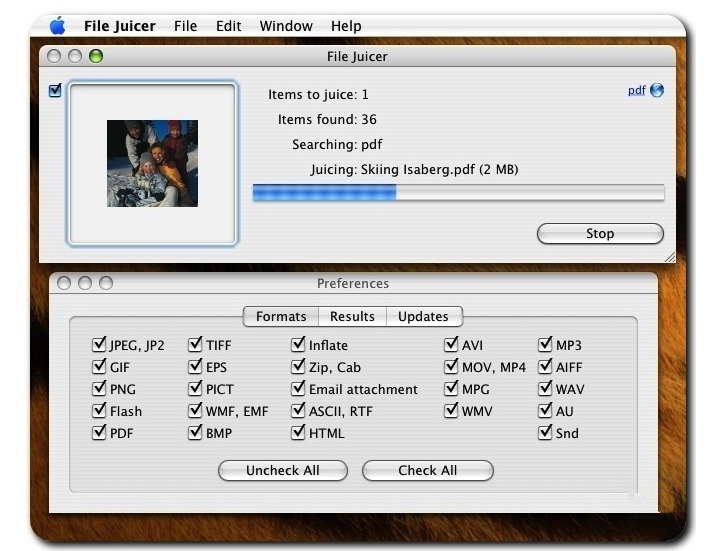Click the Uncheck All button

tap(283, 470)
